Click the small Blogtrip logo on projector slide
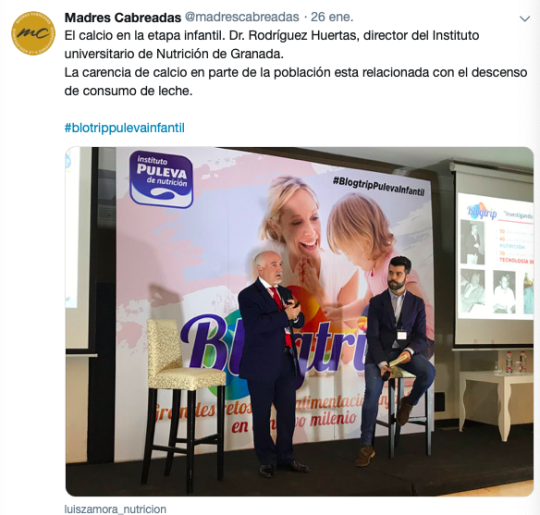 (482, 212)
